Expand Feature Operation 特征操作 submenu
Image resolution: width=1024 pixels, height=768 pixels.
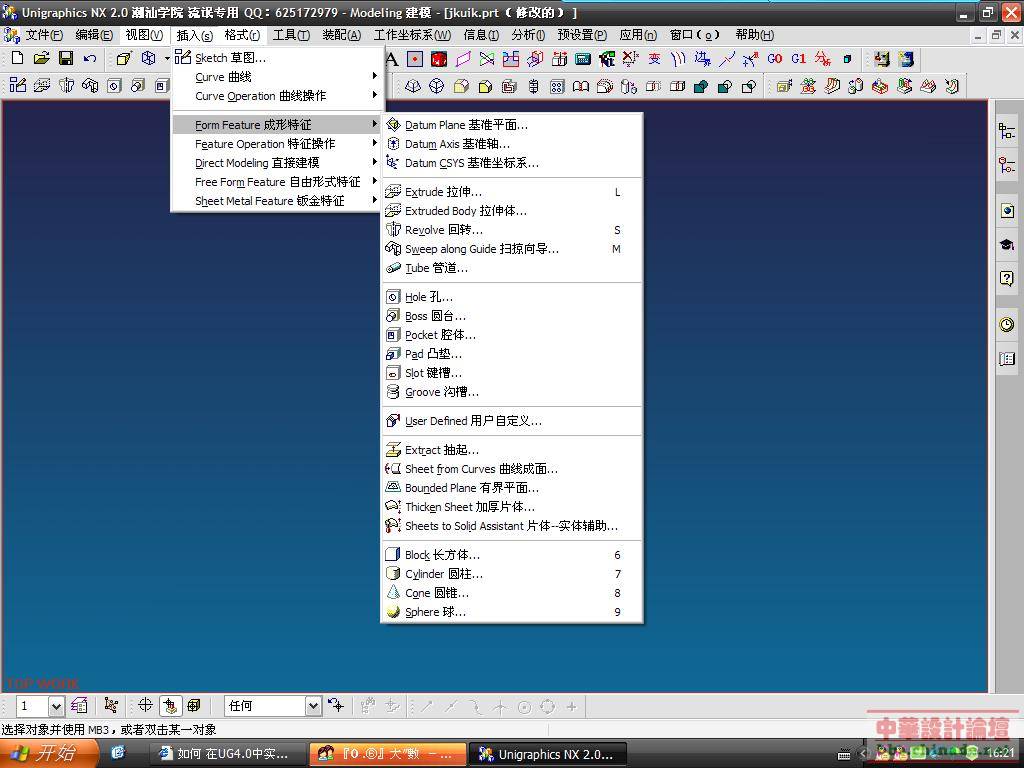[278, 144]
